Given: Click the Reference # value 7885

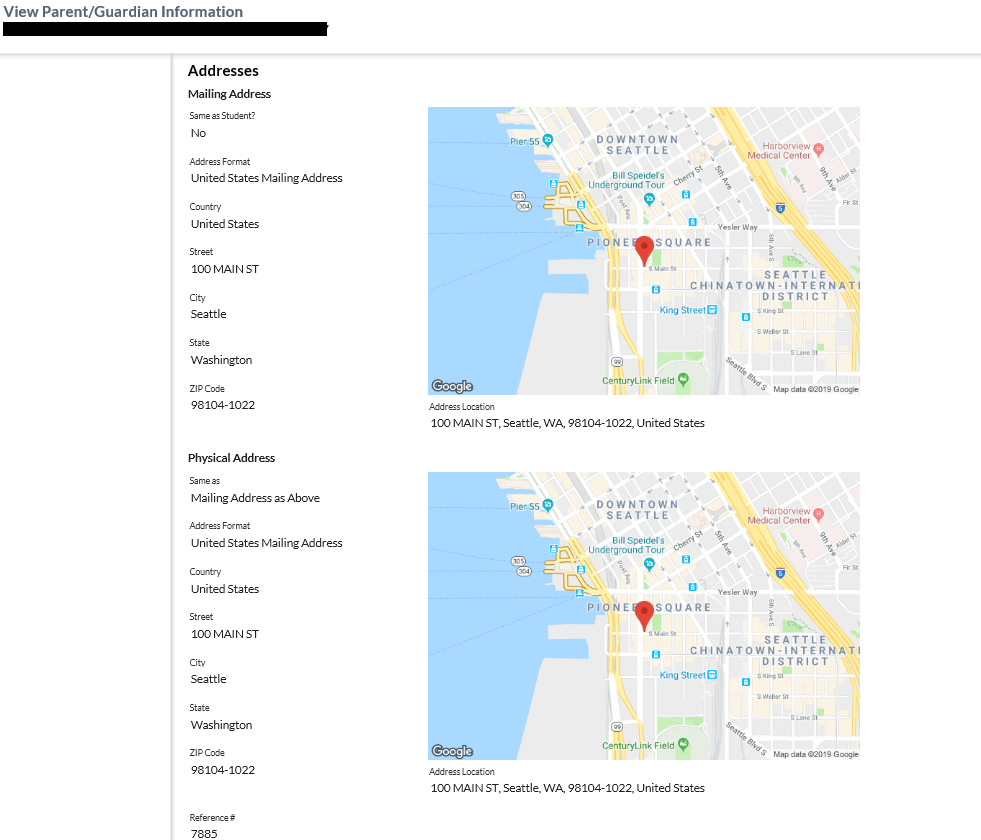Looking at the screenshot, I should point(204,833).
